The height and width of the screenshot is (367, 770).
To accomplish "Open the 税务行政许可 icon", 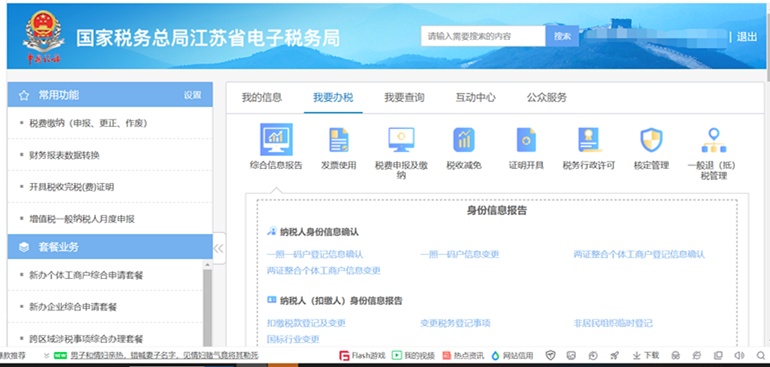I will click(x=588, y=140).
